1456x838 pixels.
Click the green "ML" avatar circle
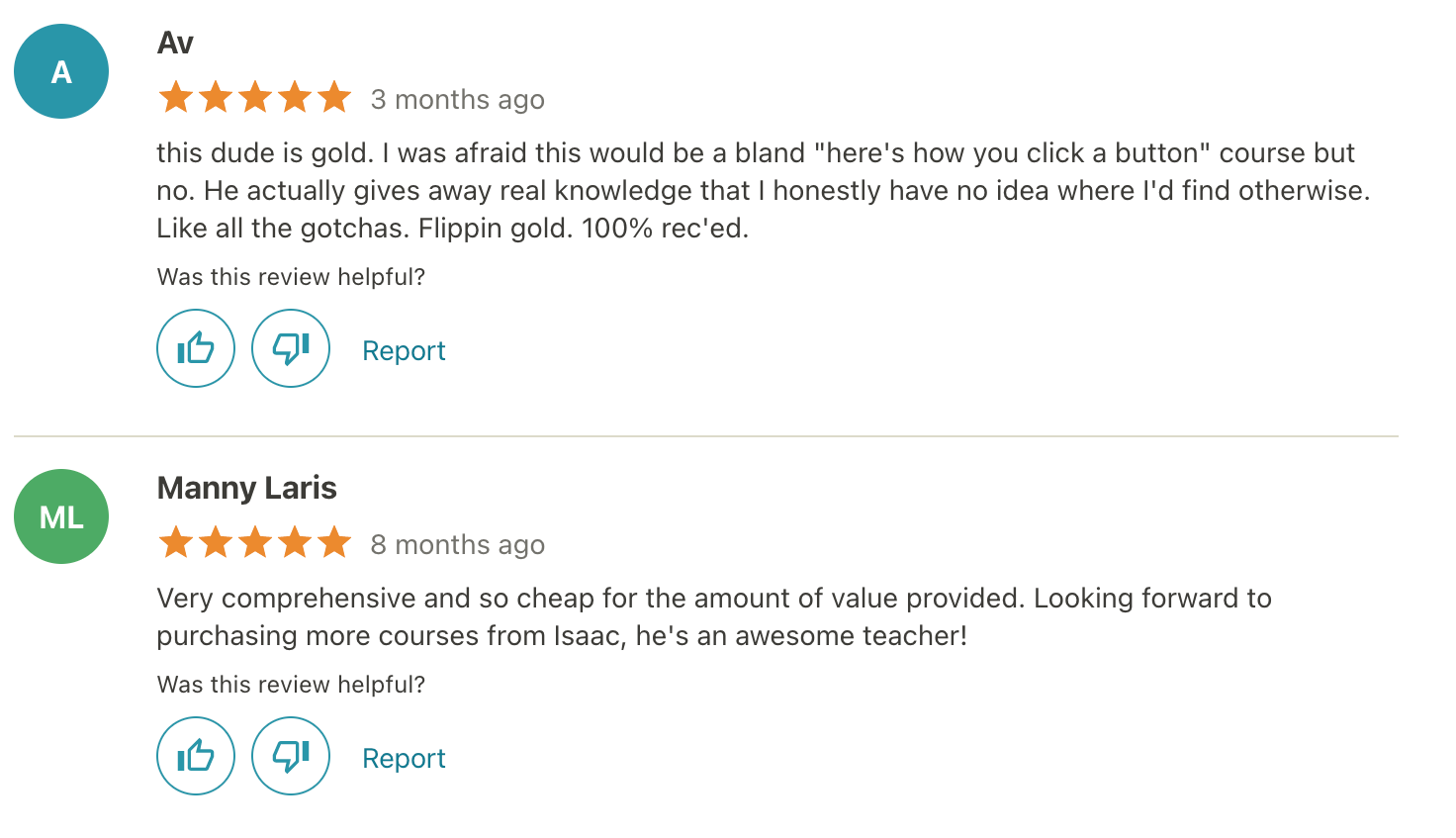coord(61,516)
